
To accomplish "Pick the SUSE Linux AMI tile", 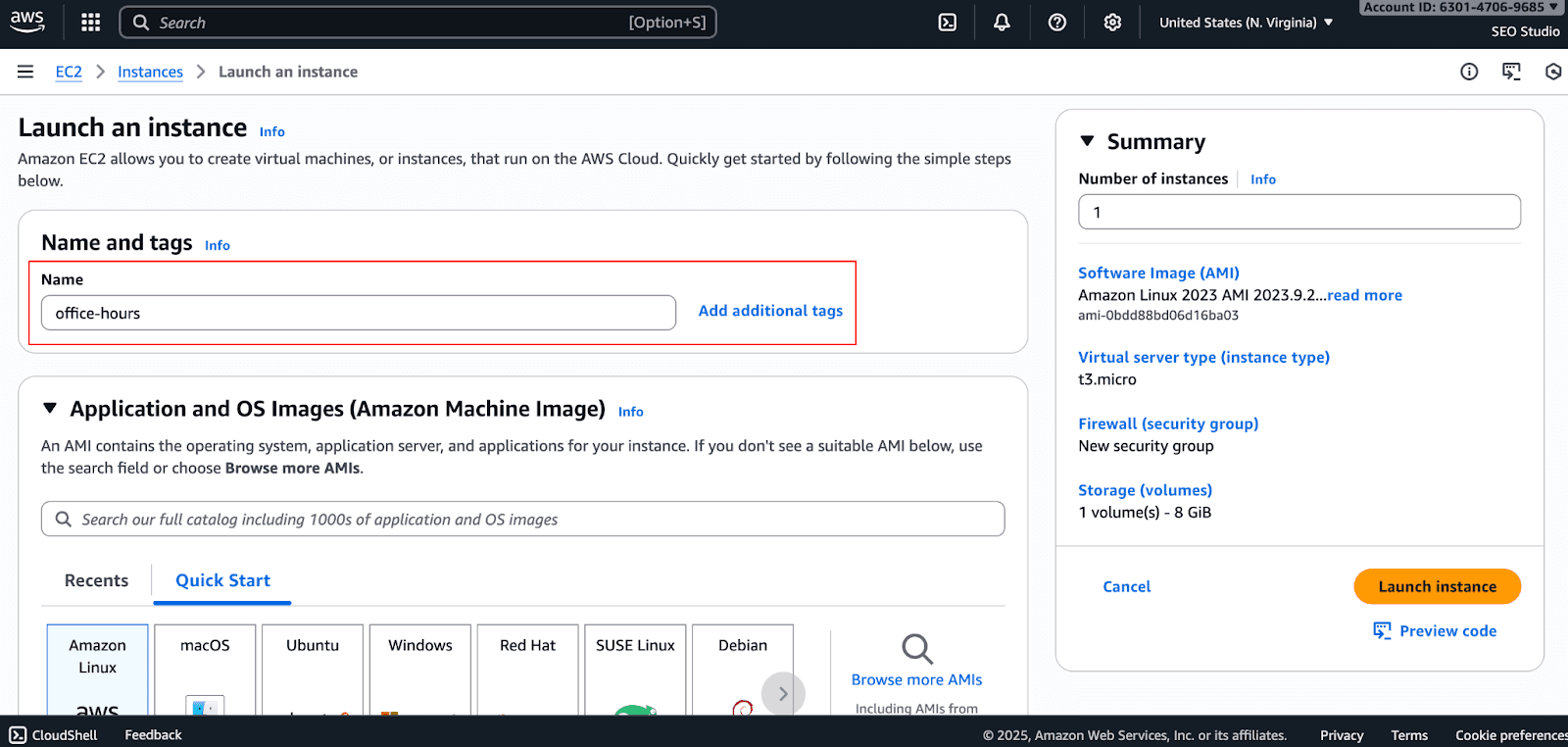I will click(x=635, y=670).
